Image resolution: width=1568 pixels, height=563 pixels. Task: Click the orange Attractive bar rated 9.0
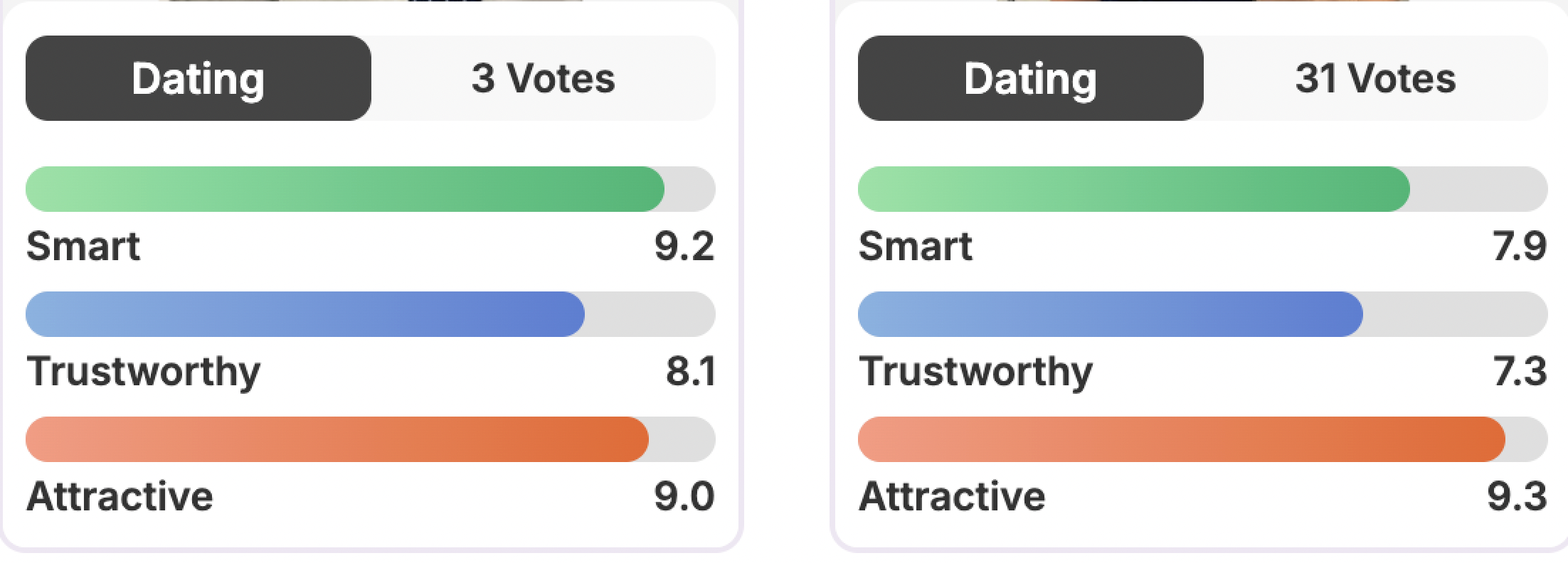click(337, 439)
